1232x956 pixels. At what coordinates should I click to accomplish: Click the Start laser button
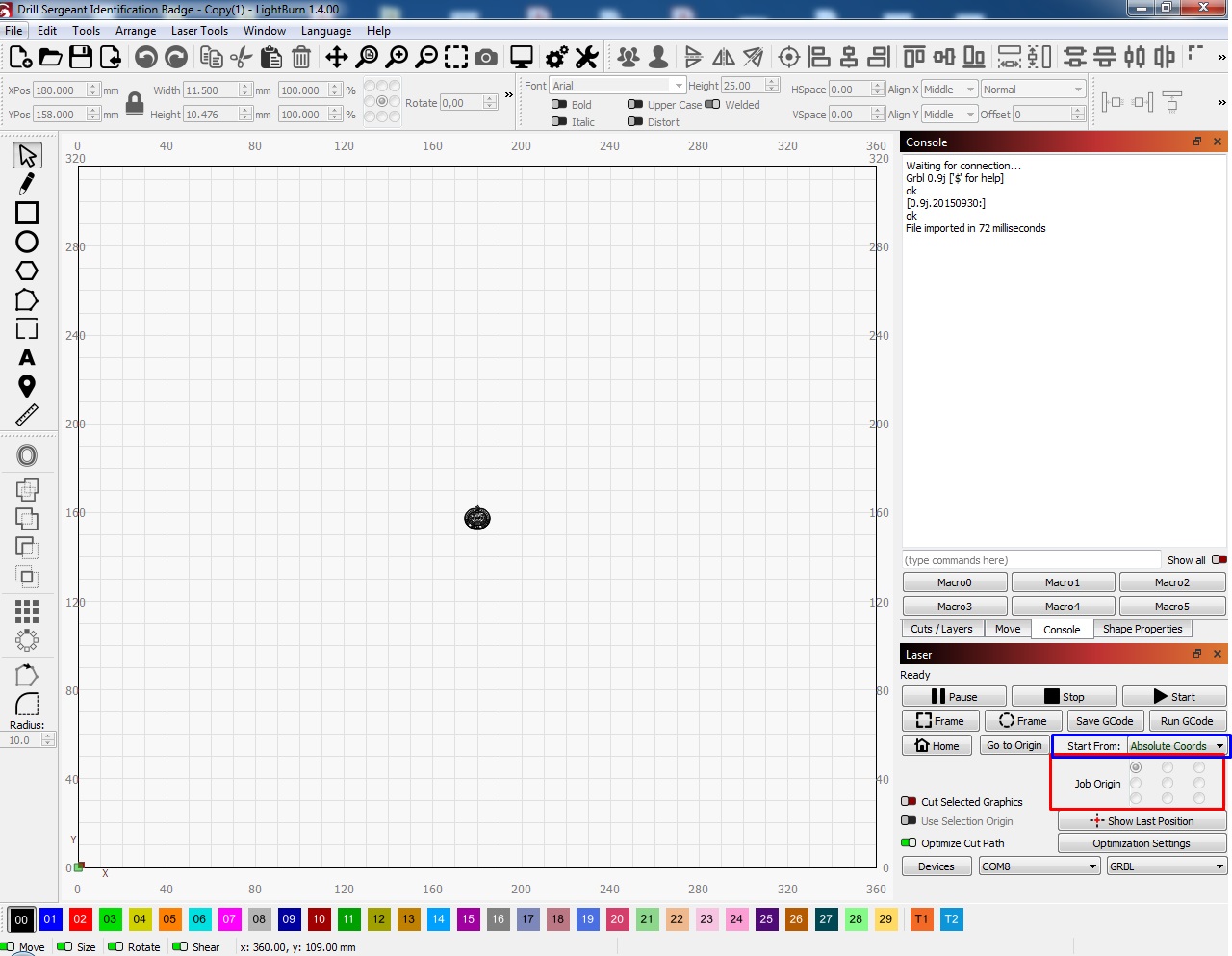pyautogui.click(x=1174, y=696)
